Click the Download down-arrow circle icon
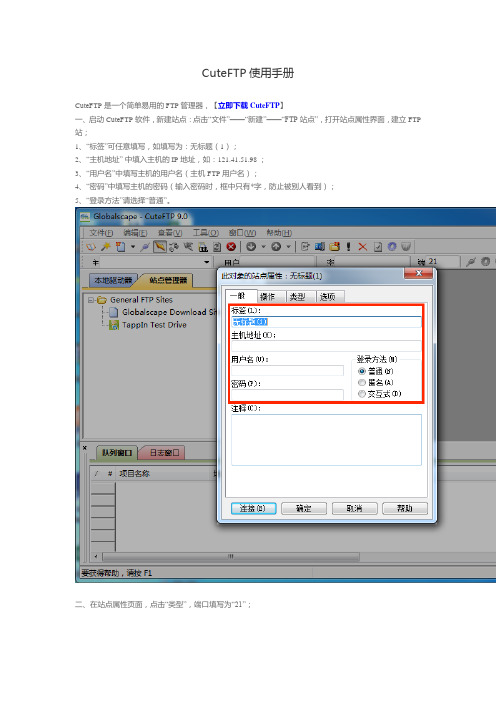496x702 pixels. 251,246
